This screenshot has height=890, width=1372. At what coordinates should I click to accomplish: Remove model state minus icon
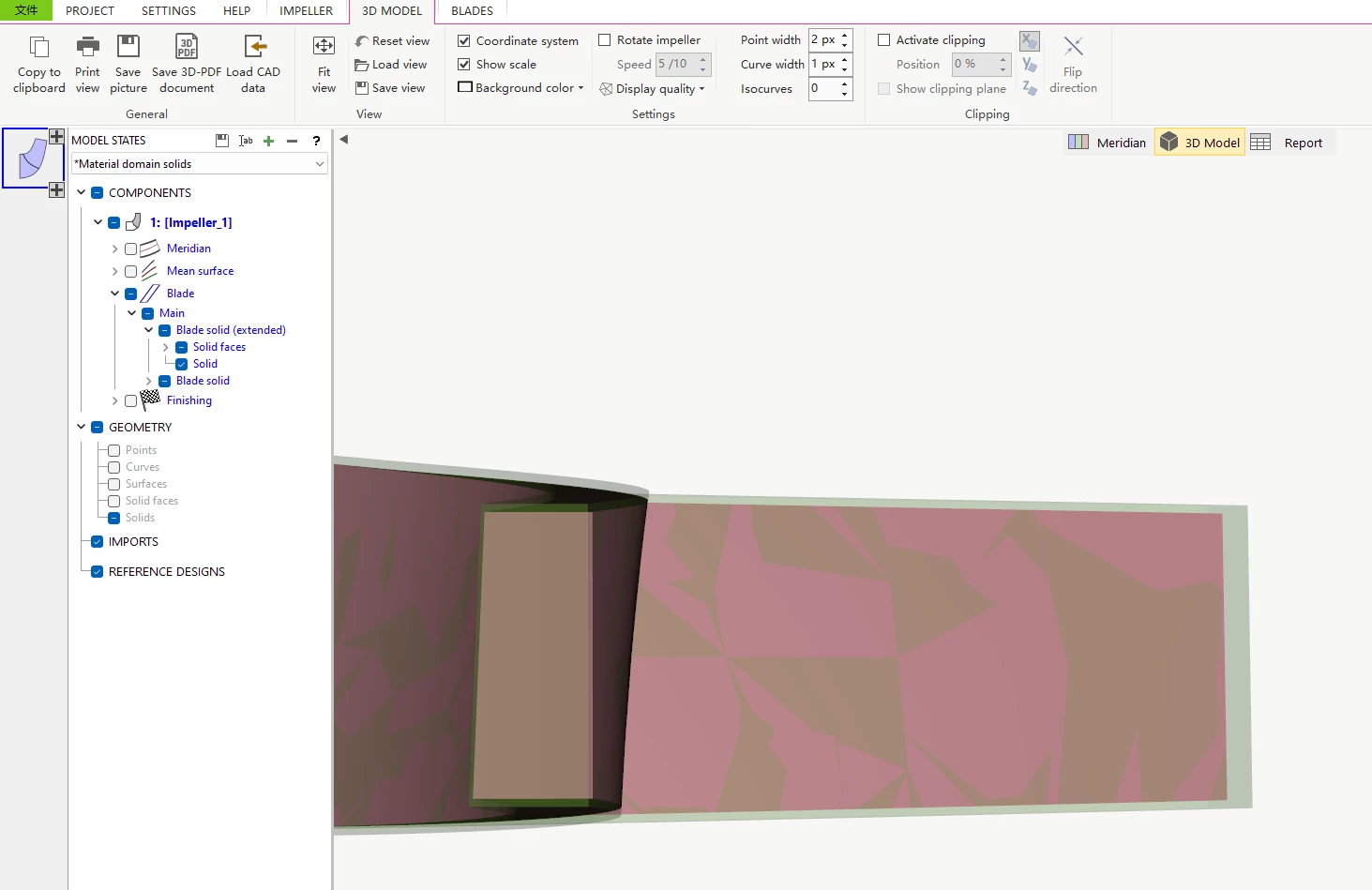[293, 141]
